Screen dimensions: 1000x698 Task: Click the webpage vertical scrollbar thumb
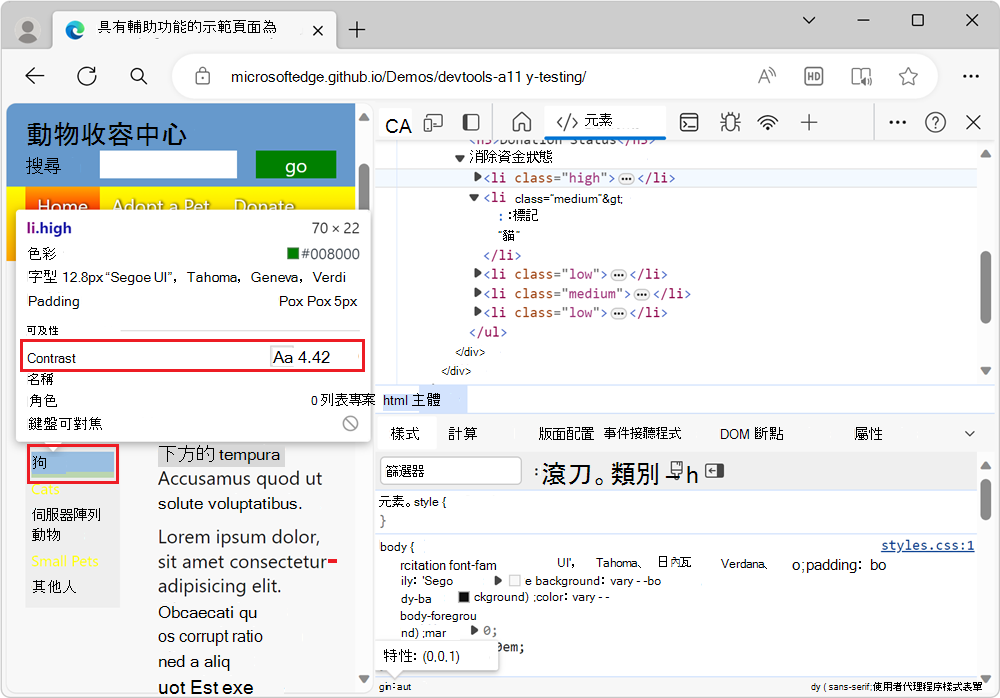(x=364, y=188)
